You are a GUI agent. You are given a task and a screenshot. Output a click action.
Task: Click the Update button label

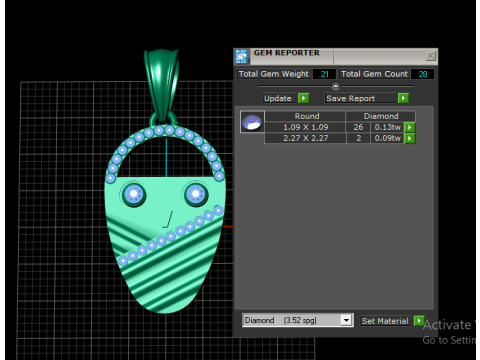click(x=278, y=98)
